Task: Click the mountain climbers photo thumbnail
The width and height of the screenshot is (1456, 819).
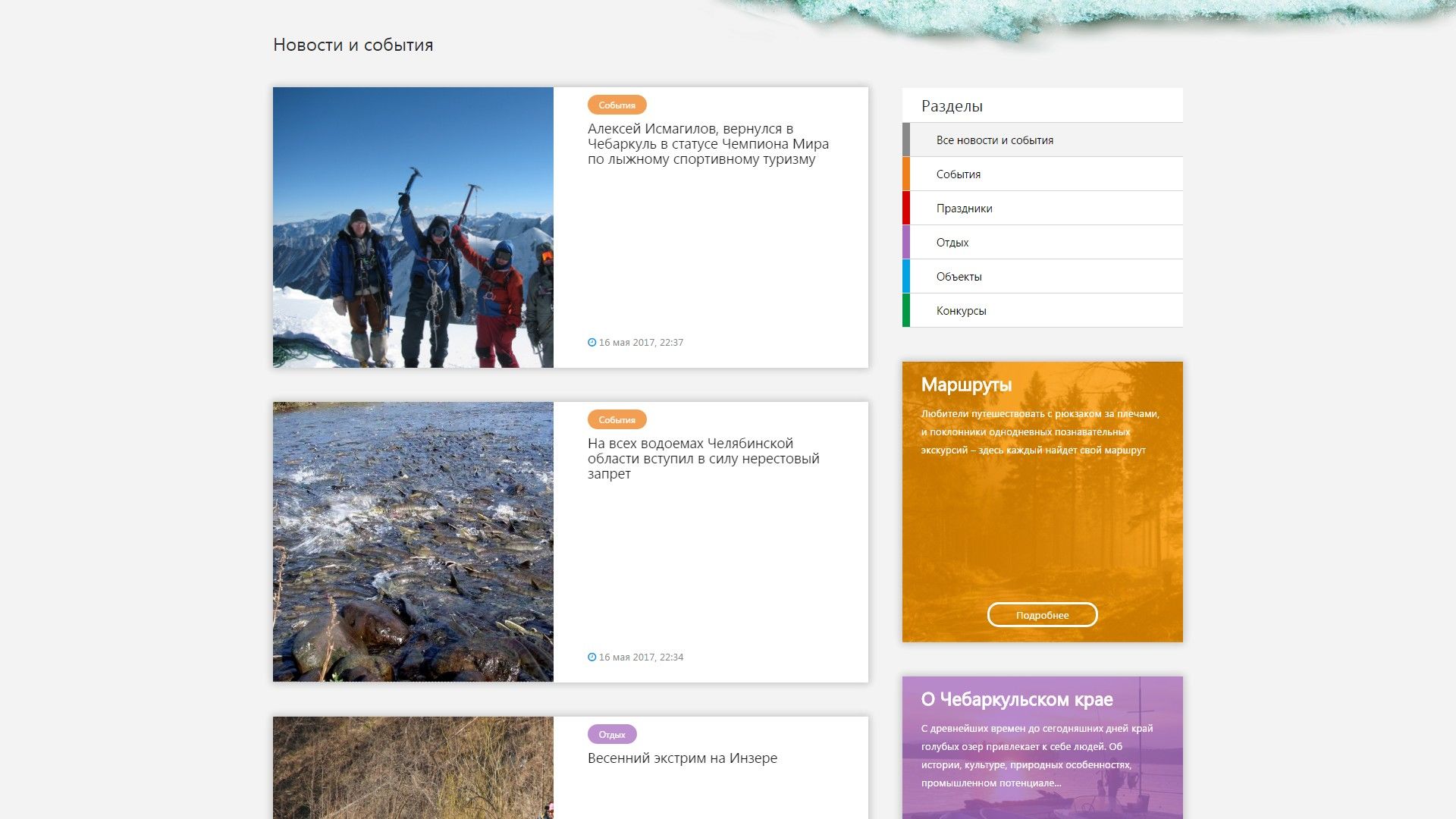Action: [413, 227]
